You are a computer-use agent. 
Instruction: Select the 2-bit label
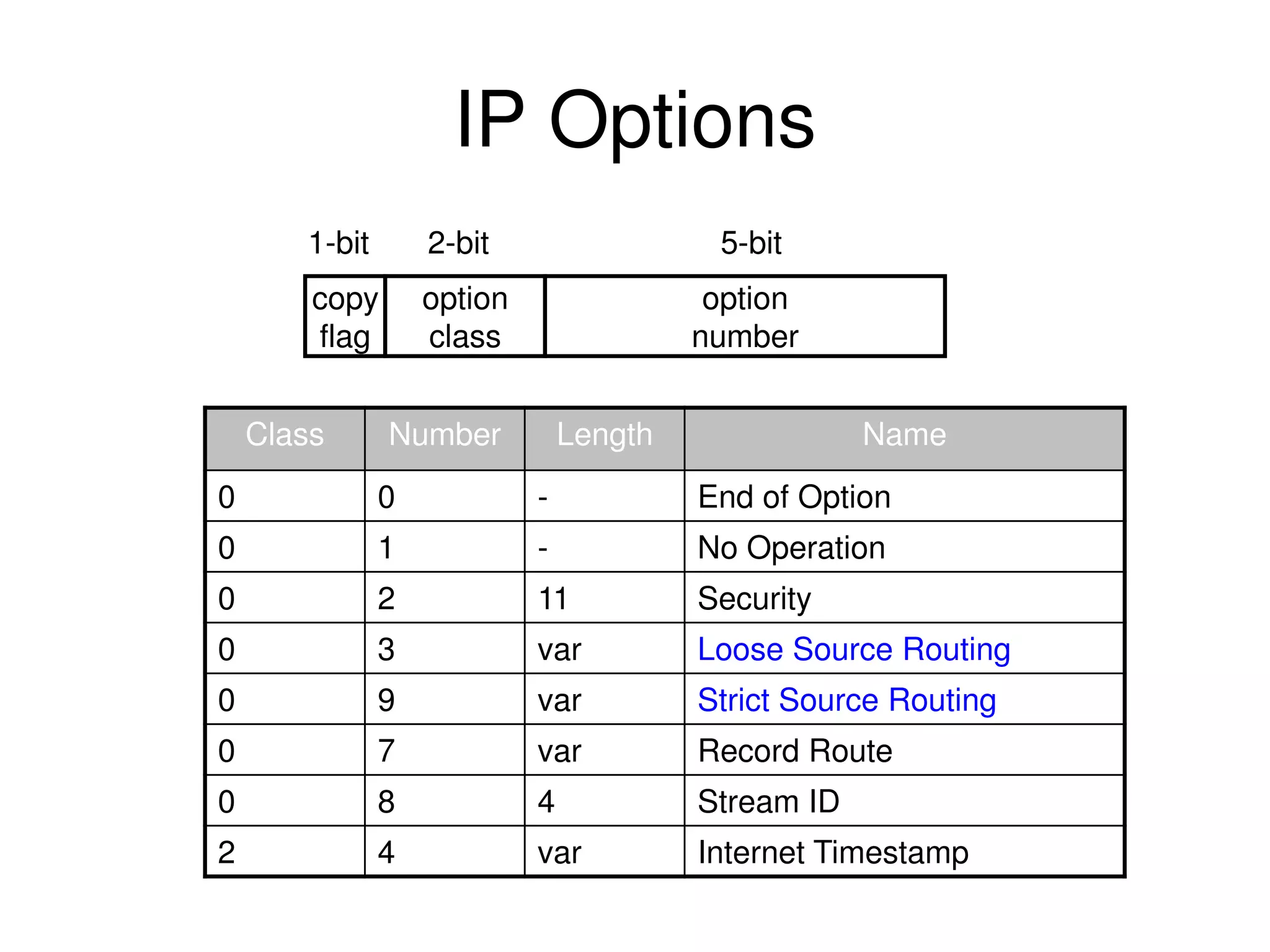pyautogui.click(x=458, y=243)
